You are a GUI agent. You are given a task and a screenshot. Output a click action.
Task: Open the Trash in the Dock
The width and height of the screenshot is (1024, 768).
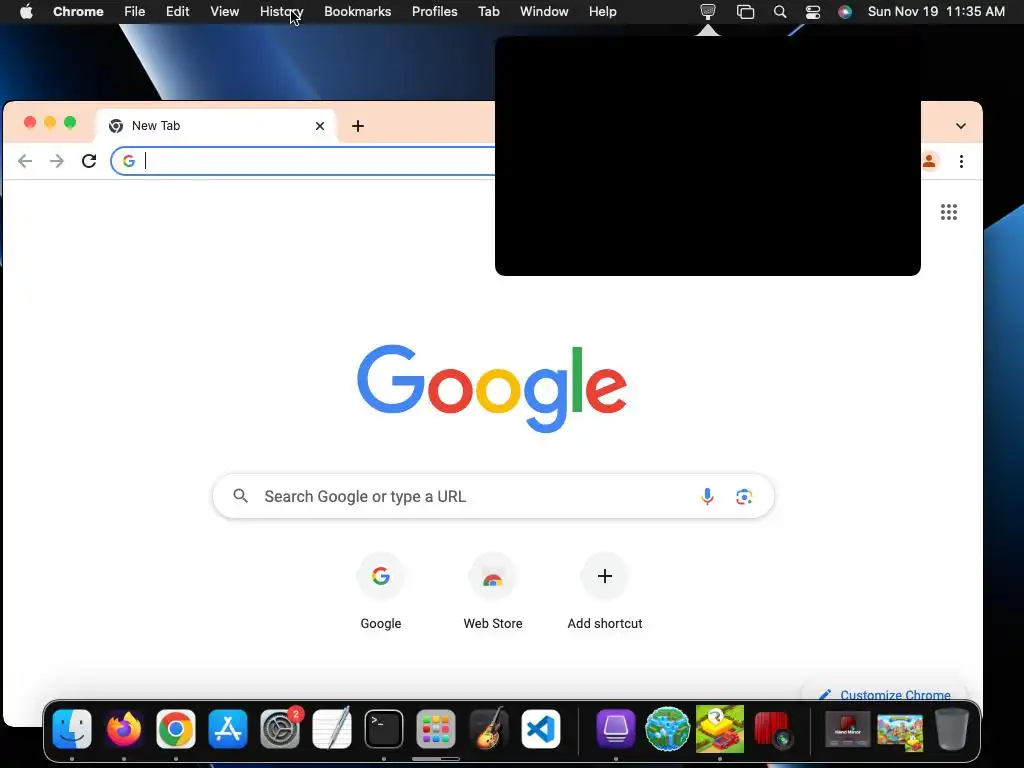pyautogui.click(x=952, y=729)
